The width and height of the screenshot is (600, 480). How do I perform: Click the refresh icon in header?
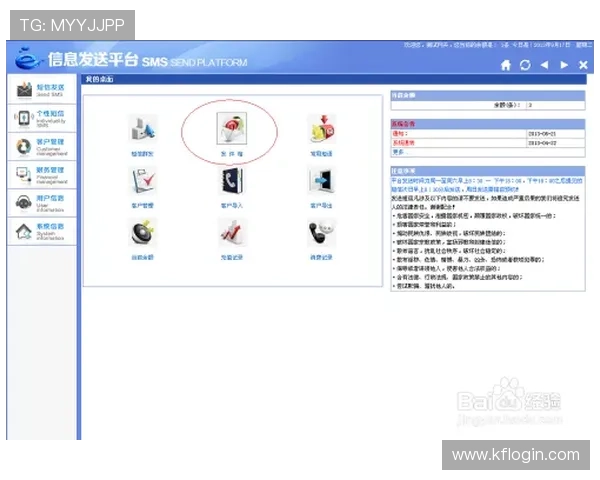point(525,65)
